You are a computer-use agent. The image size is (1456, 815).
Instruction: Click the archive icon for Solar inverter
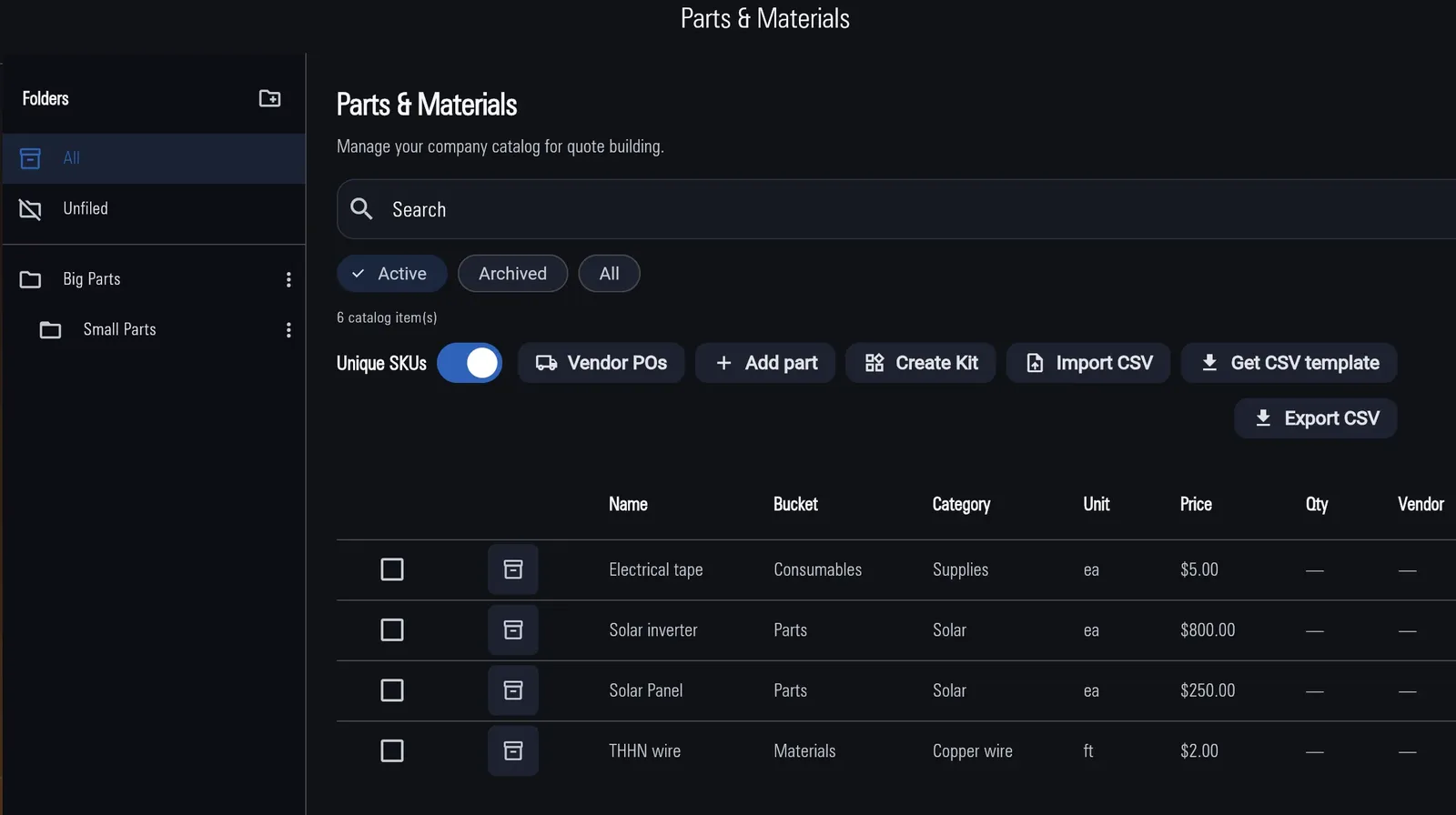coord(513,629)
